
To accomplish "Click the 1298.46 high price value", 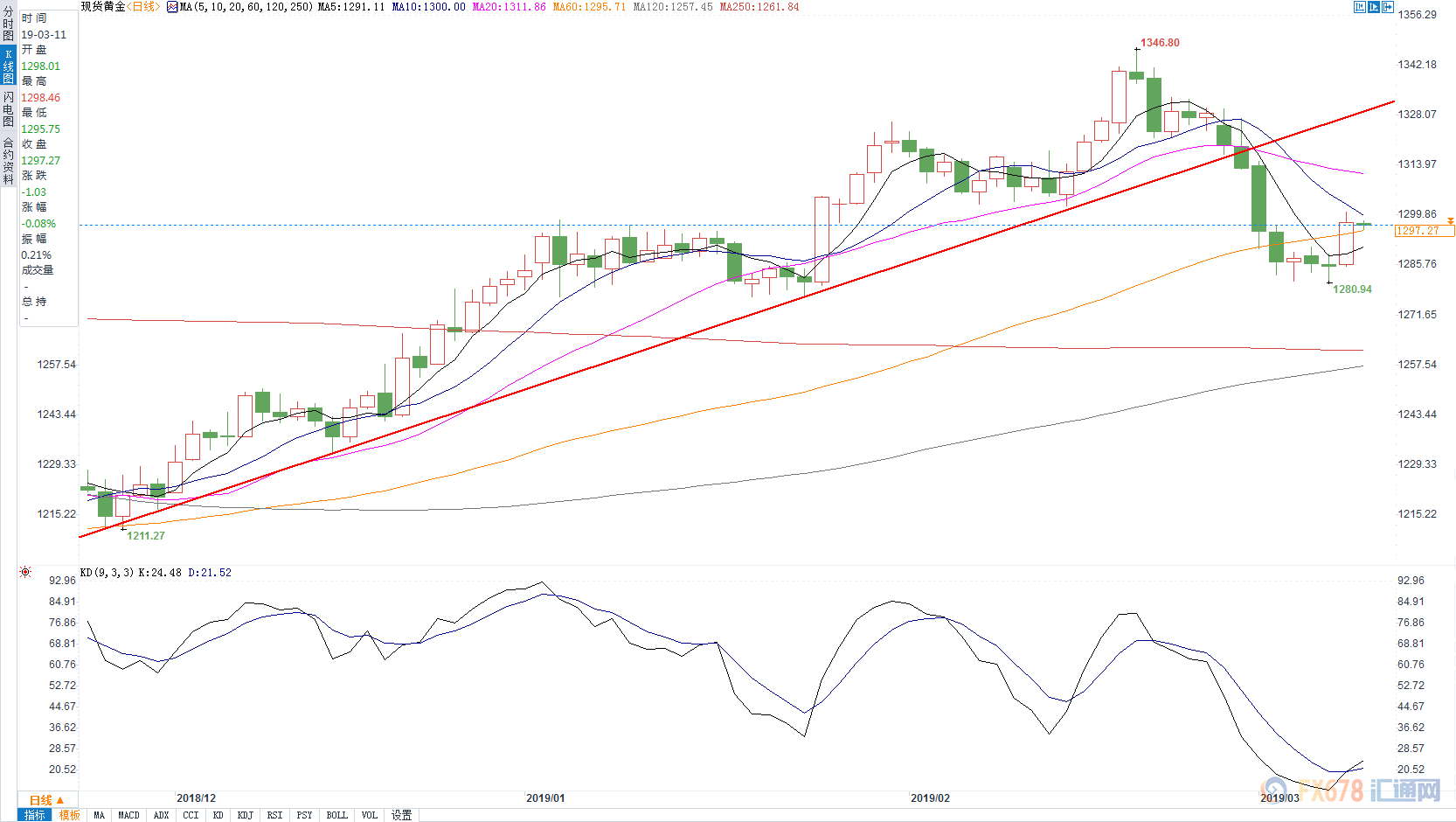I will [x=41, y=98].
